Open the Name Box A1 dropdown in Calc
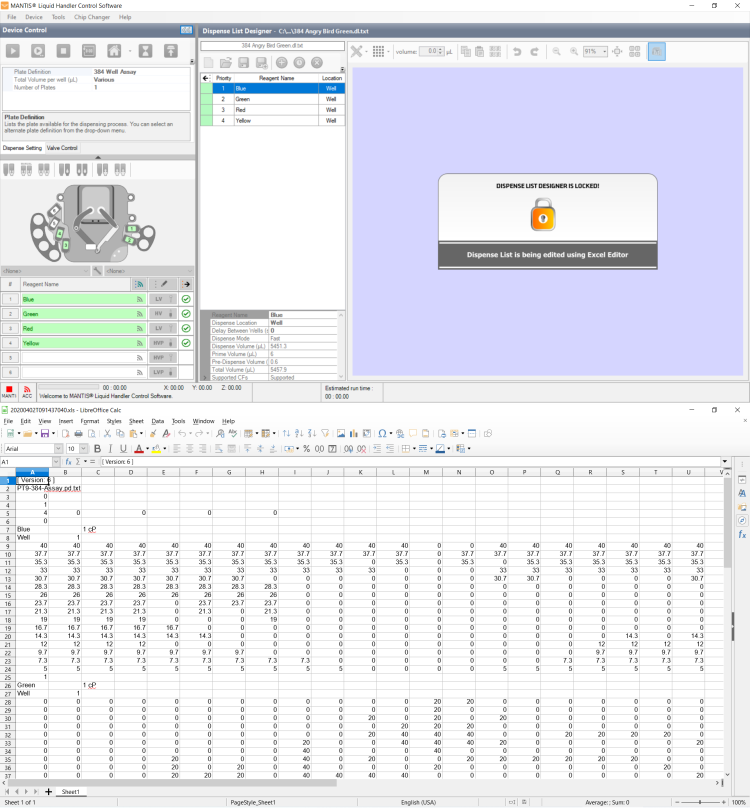 tap(56, 462)
